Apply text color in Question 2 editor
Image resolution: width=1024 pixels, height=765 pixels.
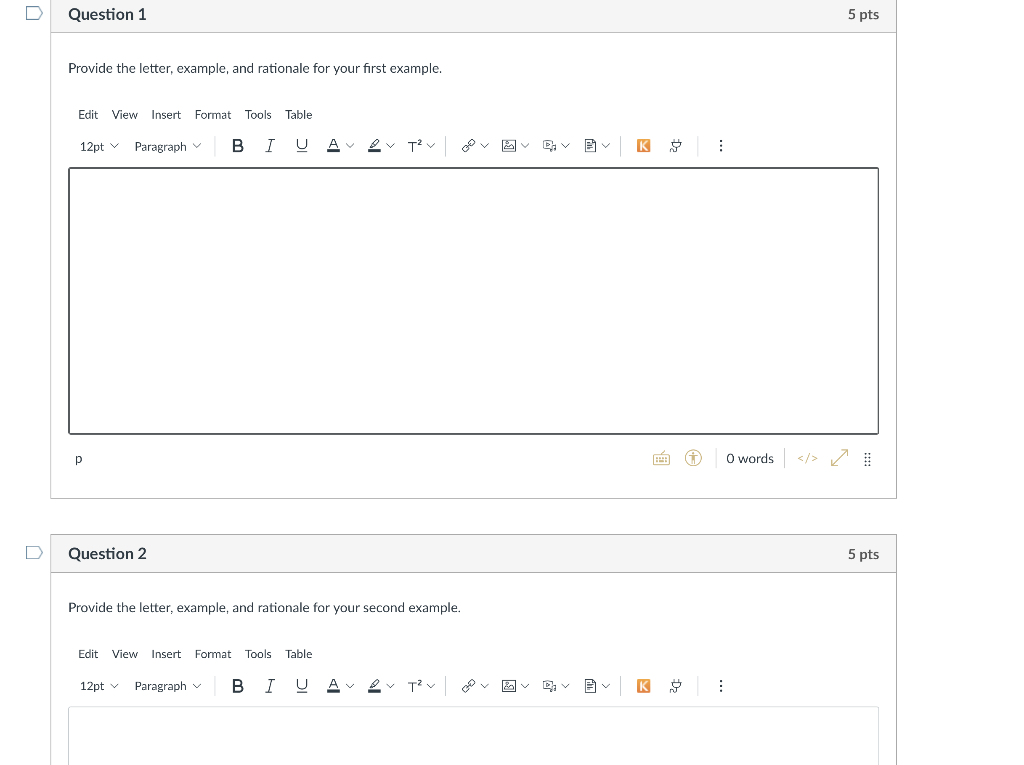click(x=333, y=685)
